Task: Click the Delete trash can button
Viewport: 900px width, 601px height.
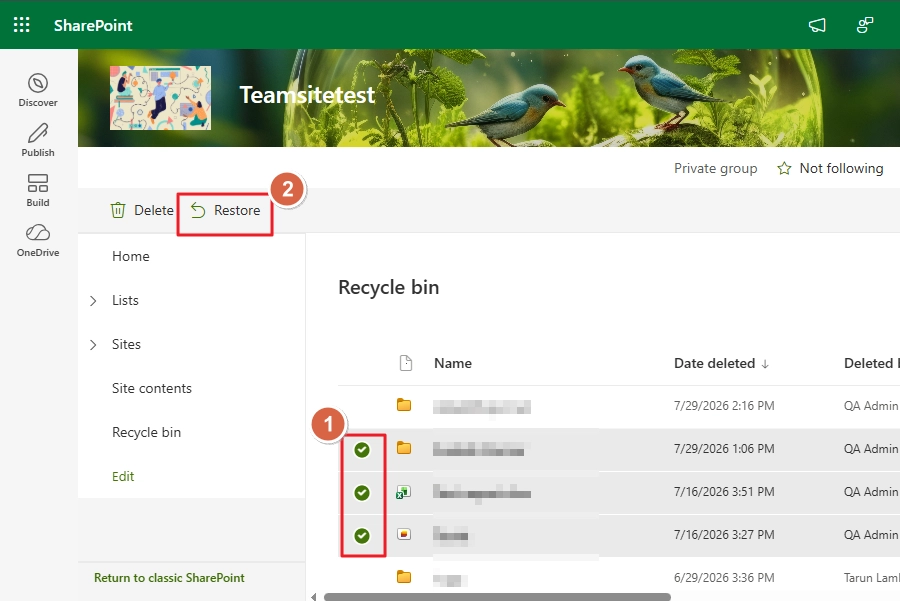Action: 142,210
